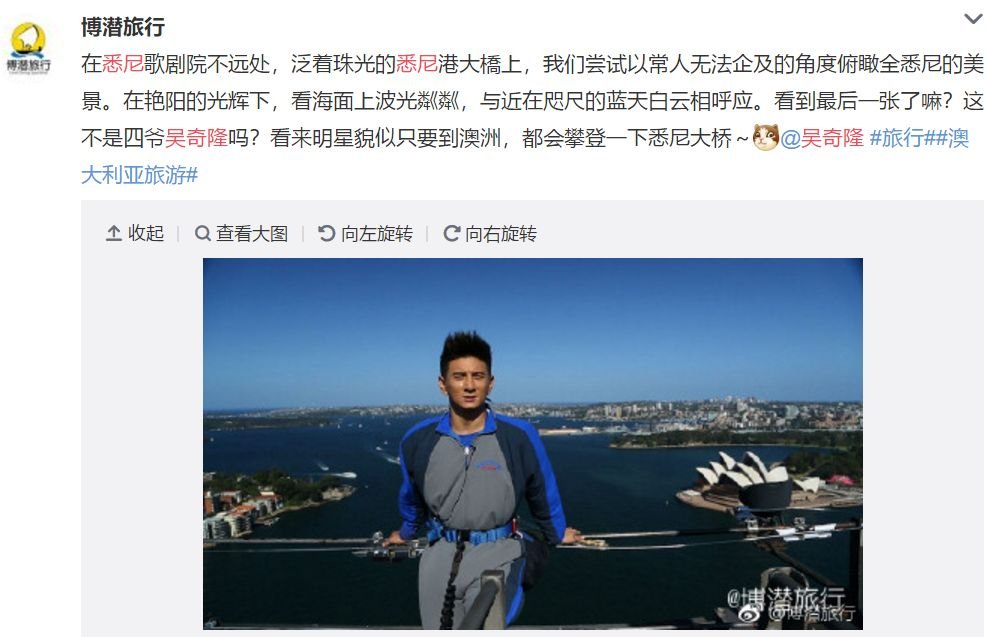Image resolution: width=988 pixels, height=637 pixels.
Task: Select the 向左旋转 rotate left text
Action: [377, 234]
